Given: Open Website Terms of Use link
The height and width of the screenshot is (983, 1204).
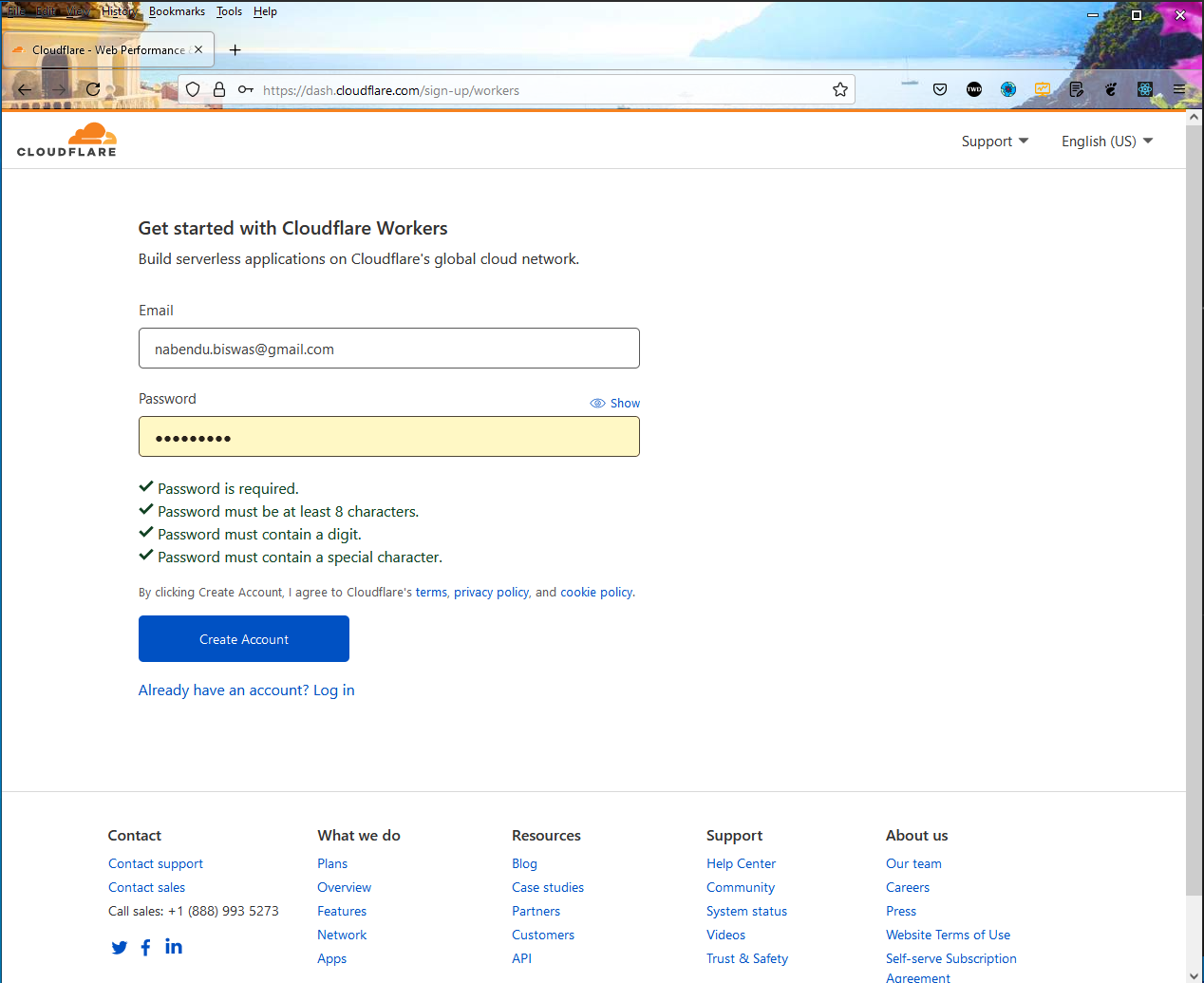Looking at the screenshot, I should 949,935.
